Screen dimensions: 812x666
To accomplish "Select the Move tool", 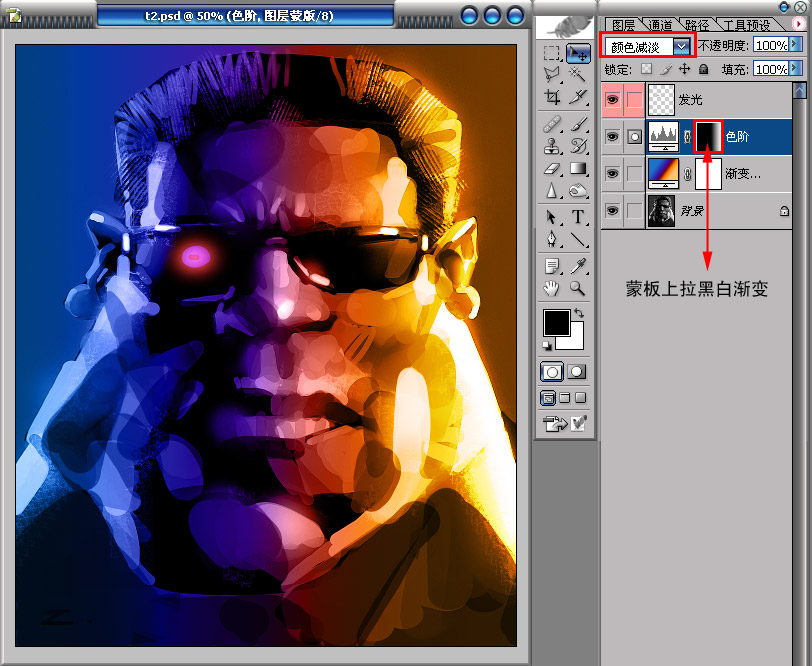I will [578, 54].
